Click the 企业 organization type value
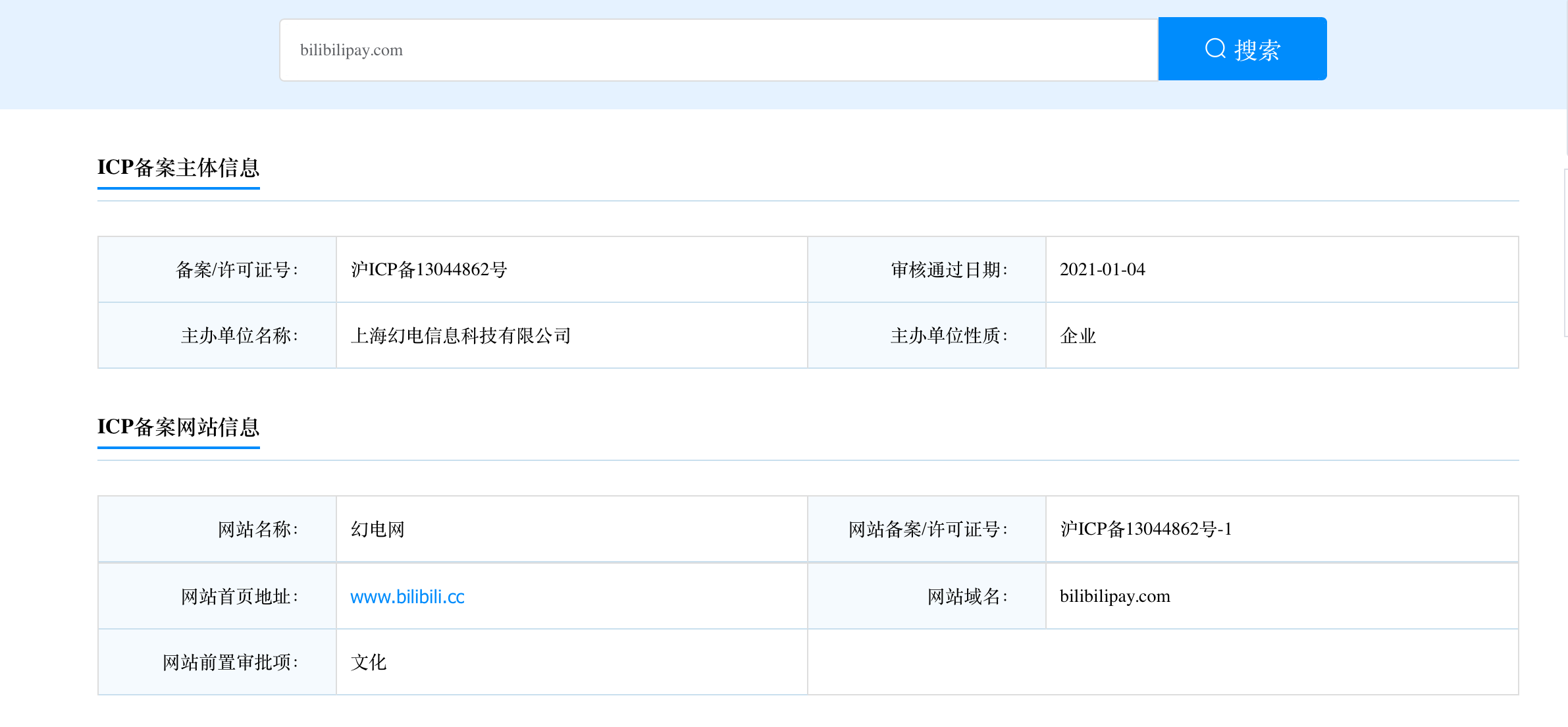1568x727 pixels. point(1078,336)
